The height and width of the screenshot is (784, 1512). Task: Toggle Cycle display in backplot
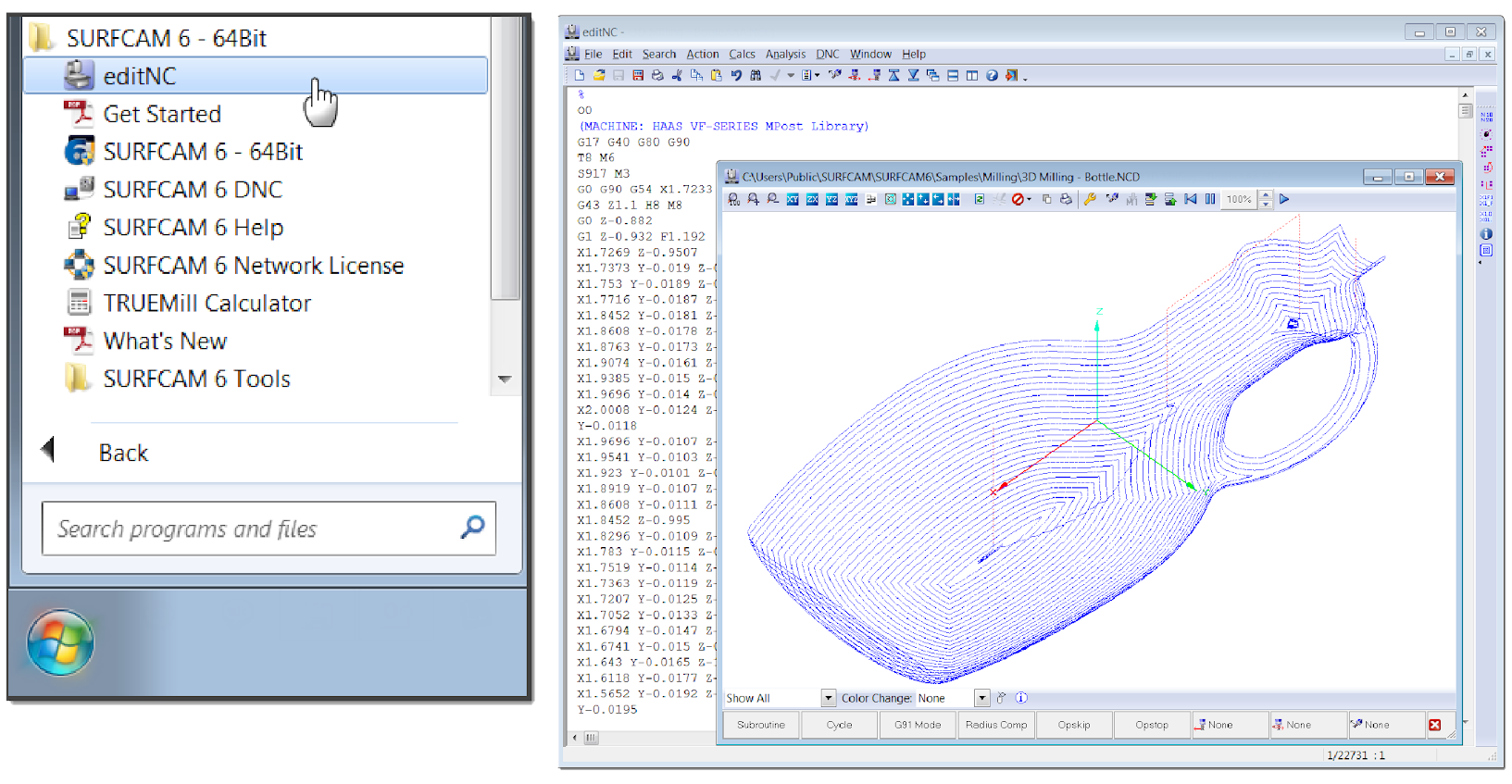pos(840,725)
